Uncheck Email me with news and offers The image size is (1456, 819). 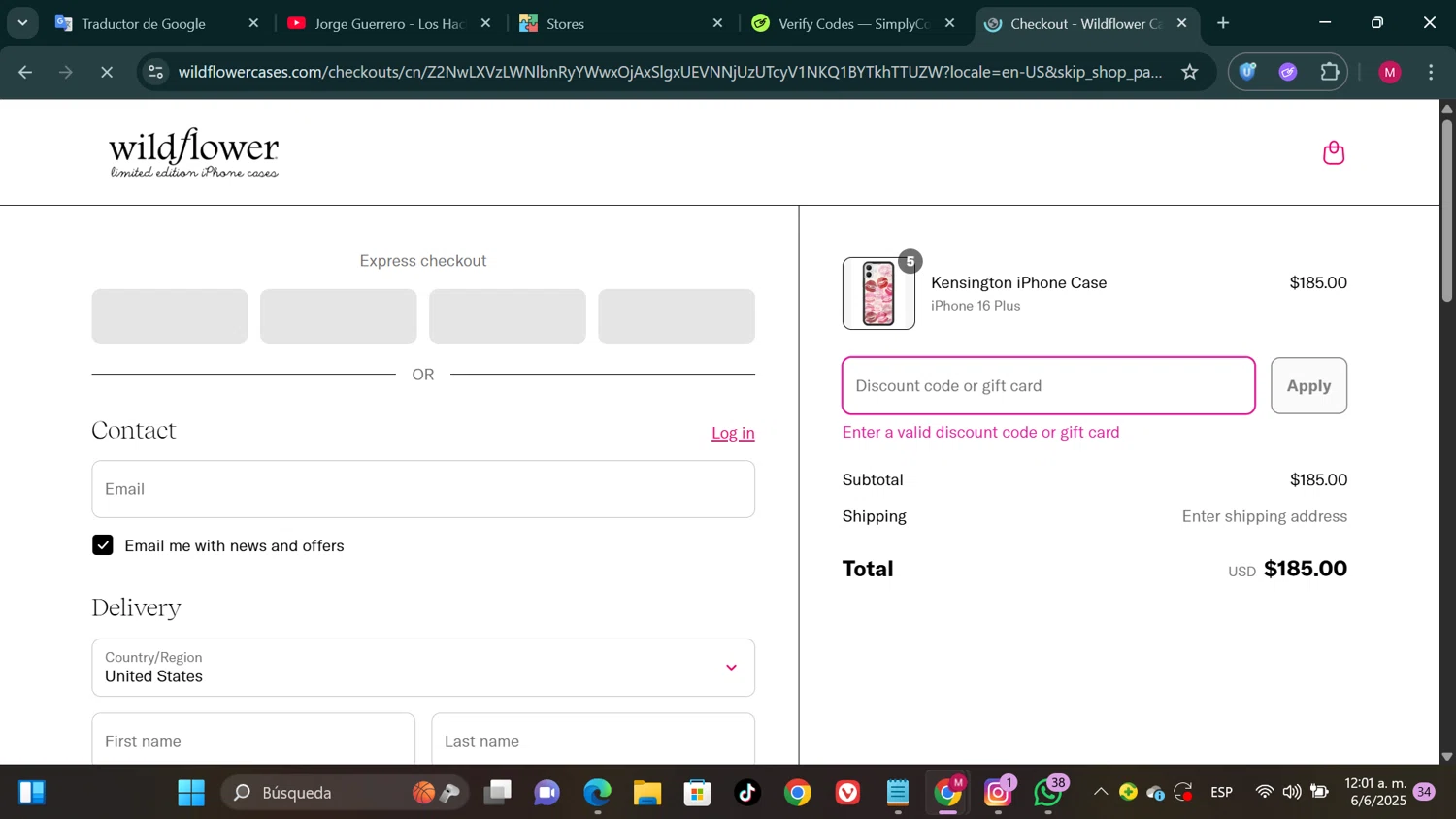tap(103, 545)
